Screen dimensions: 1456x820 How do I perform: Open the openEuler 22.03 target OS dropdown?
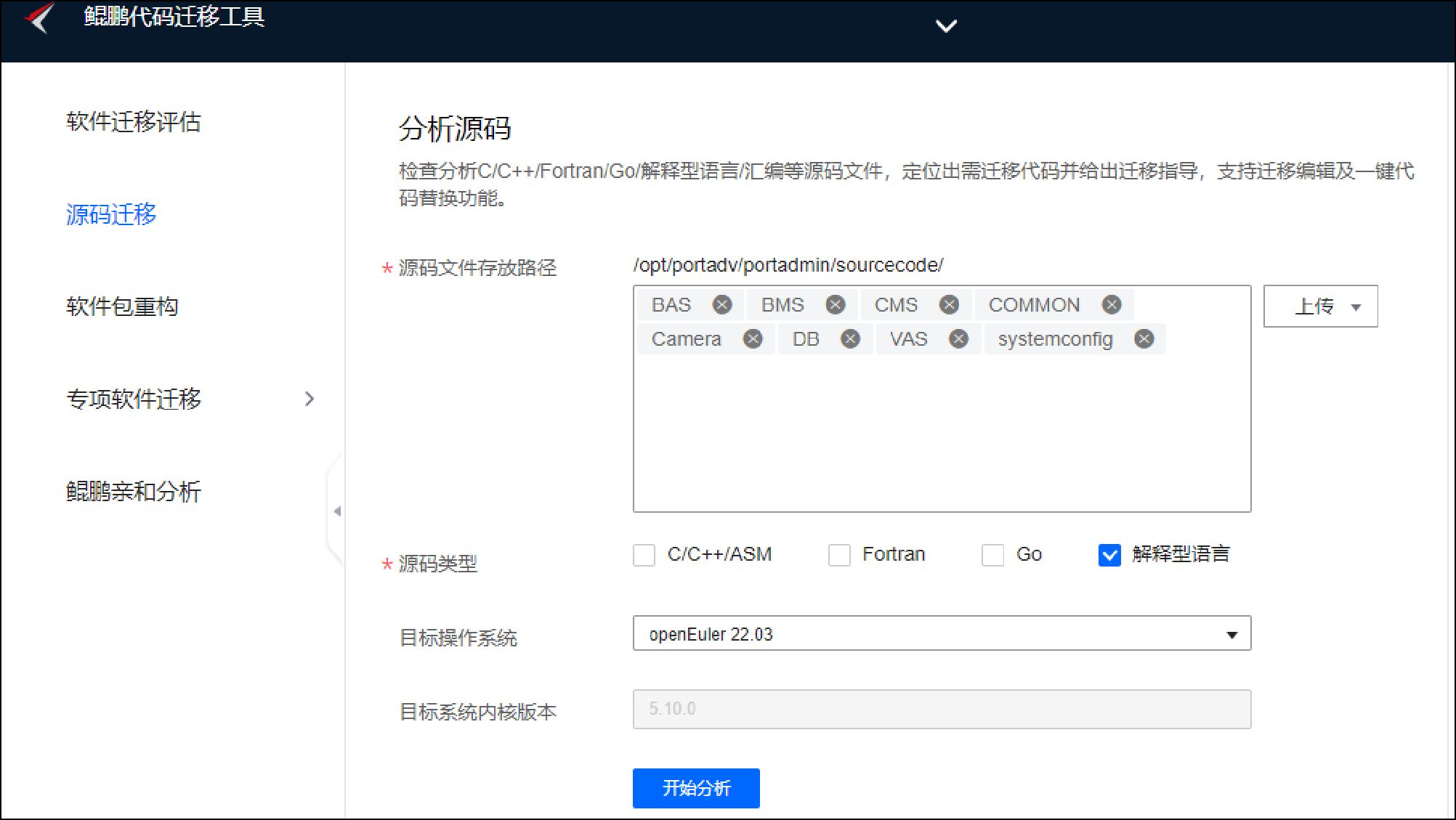[941, 634]
